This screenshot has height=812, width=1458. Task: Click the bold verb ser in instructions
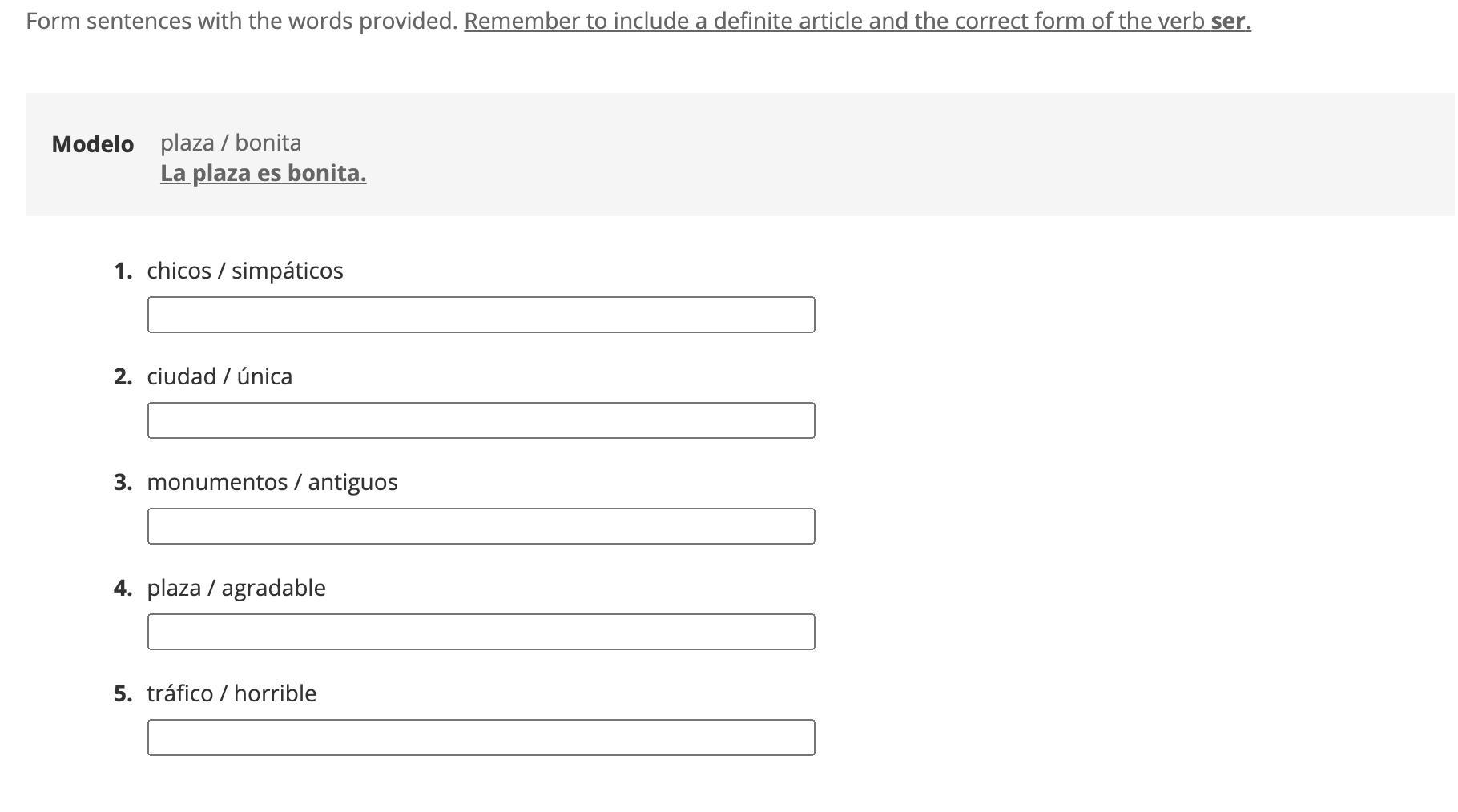tap(1228, 21)
